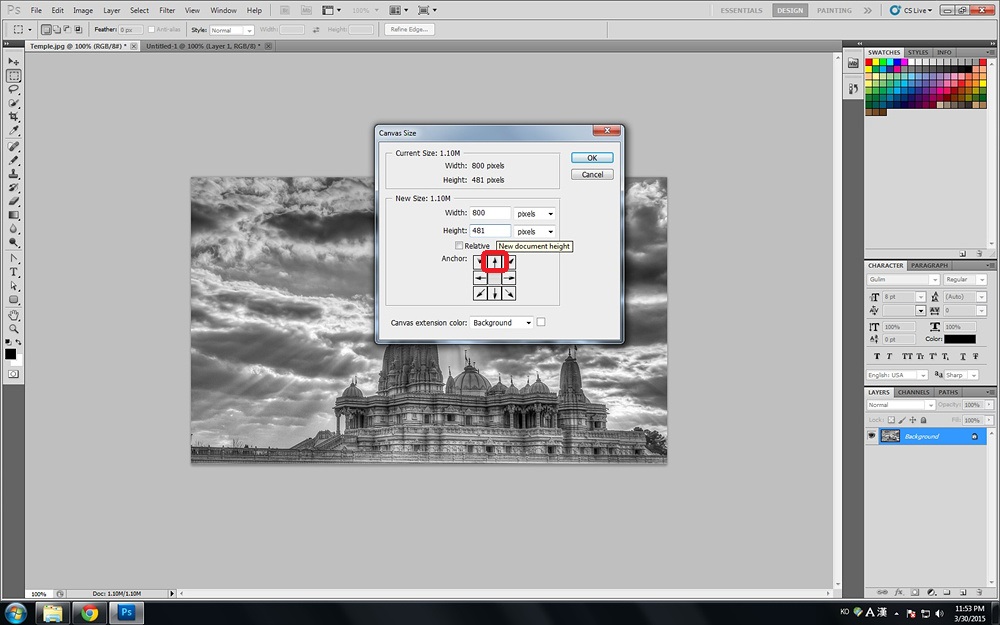
Task: Click the bottom-right anchor arrow
Action: tap(509, 294)
